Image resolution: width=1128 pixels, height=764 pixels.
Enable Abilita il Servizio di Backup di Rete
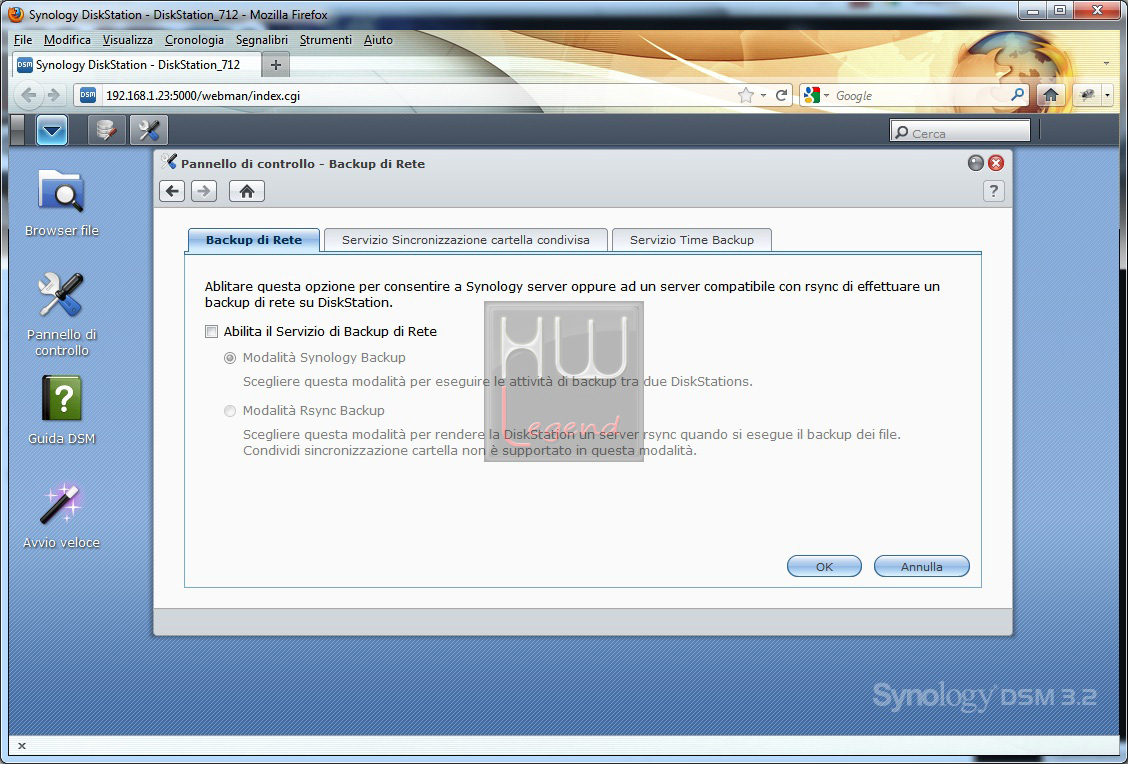click(x=212, y=332)
